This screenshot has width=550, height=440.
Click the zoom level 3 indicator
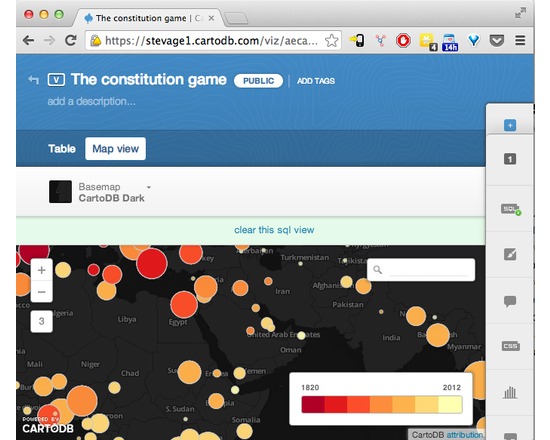click(41, 321)
